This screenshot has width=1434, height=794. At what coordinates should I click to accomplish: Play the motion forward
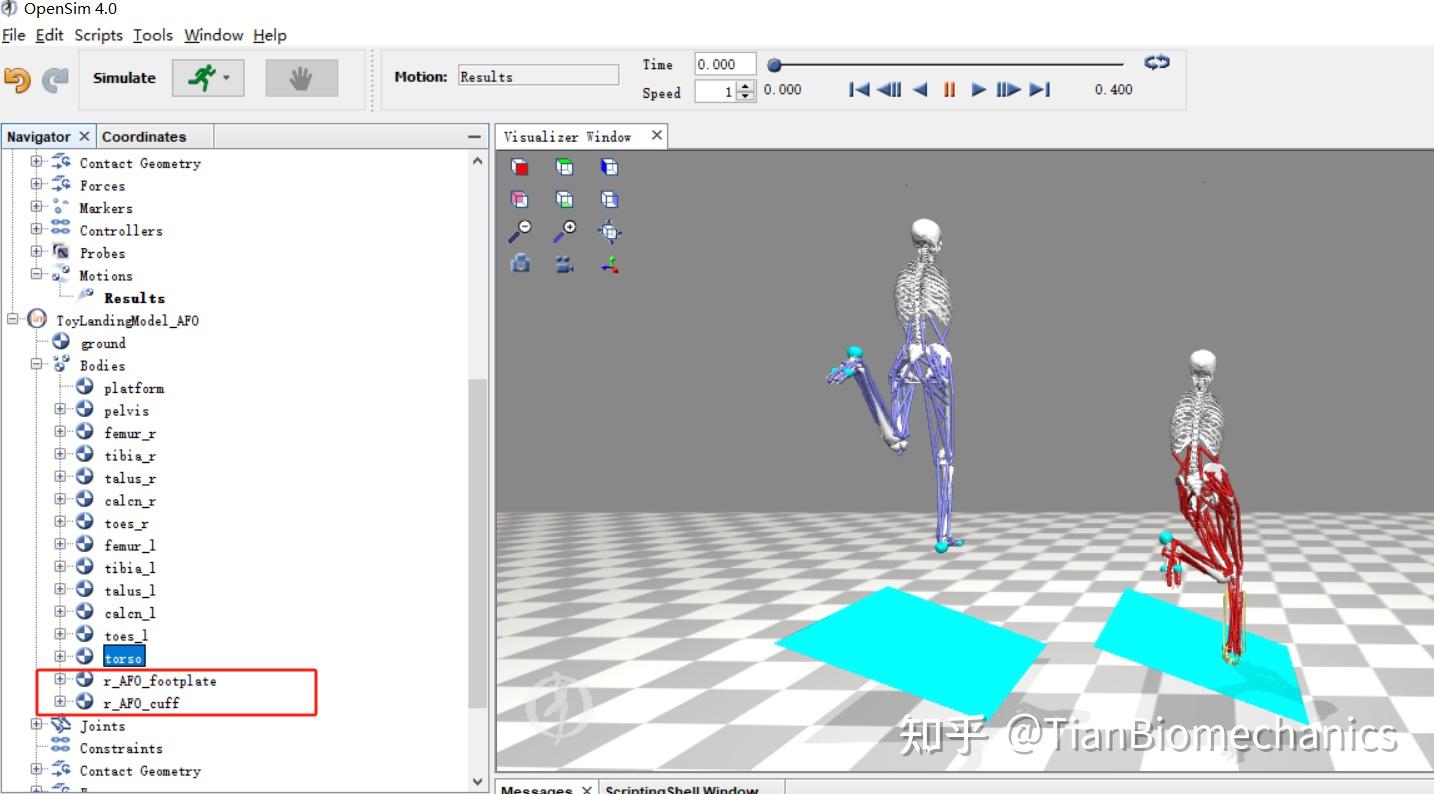[x=979, y=89]
